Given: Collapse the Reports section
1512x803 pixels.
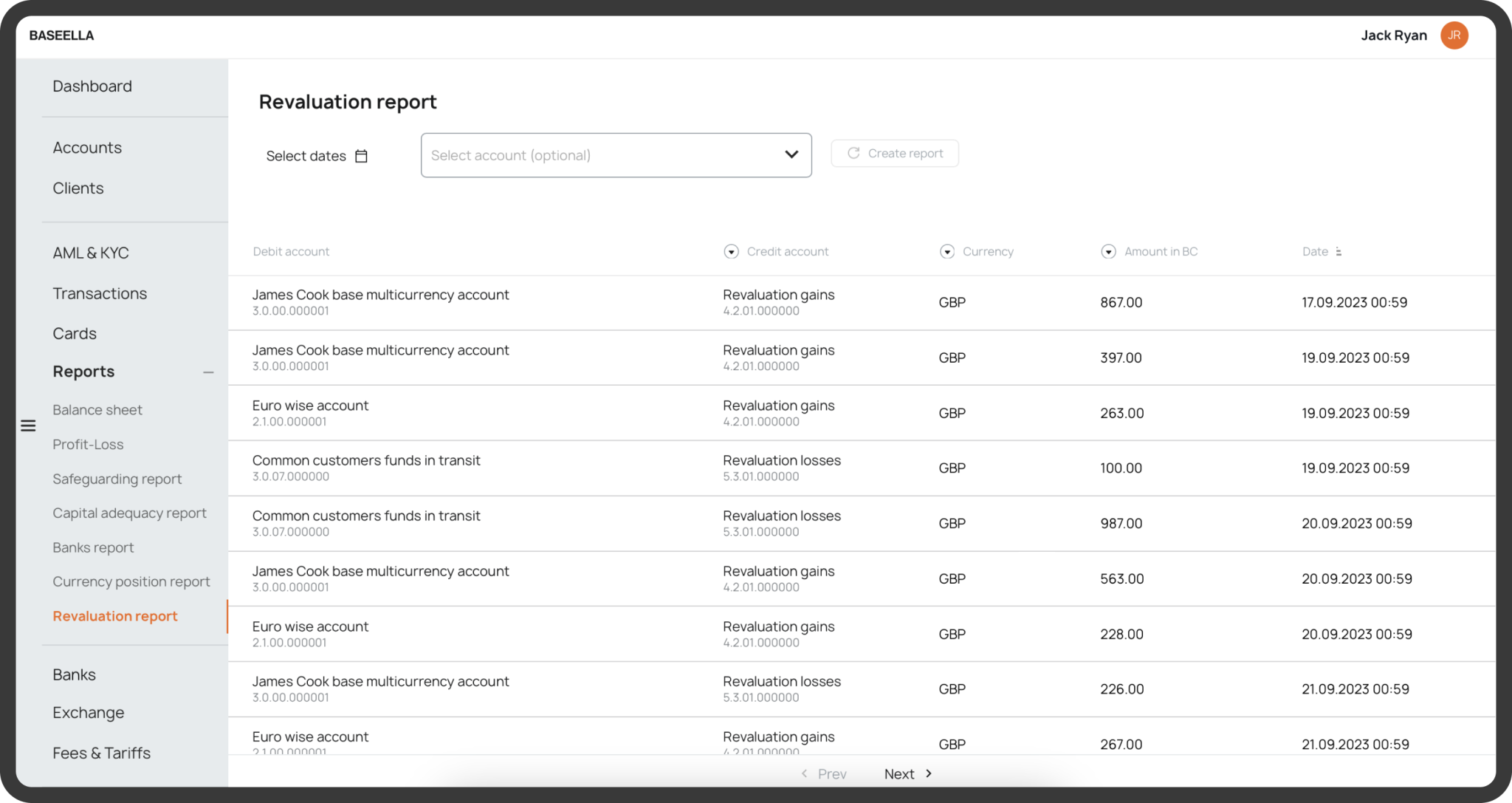Looking at the screenshot, I should pos(209,372).
